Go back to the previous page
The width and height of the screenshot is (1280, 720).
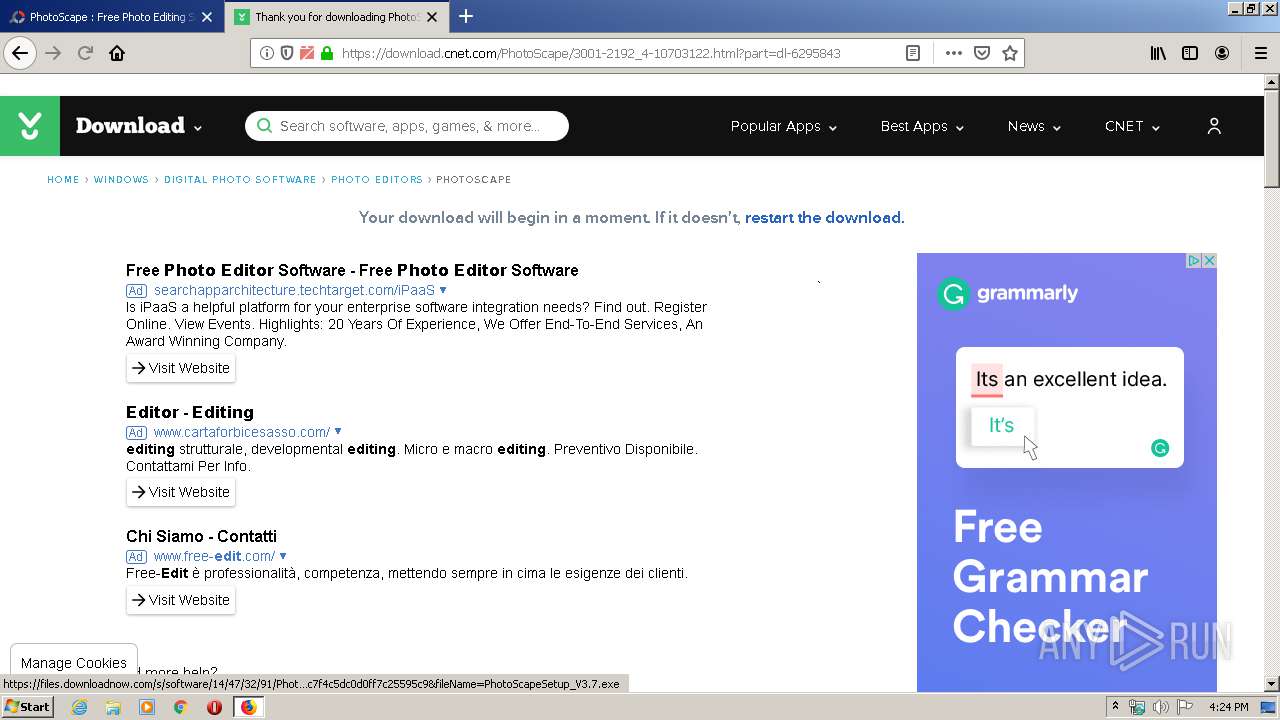20,53
